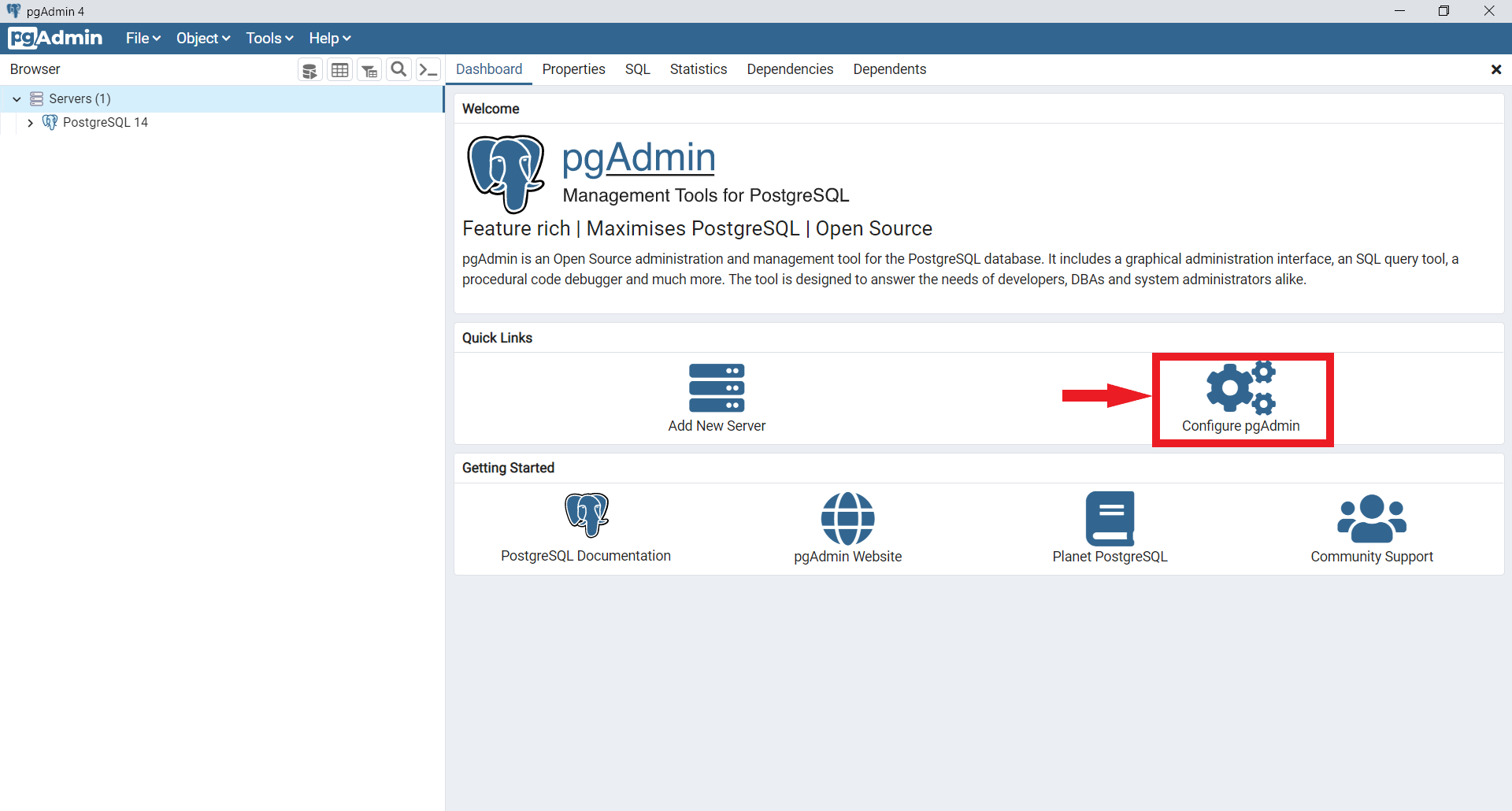Open the Tools menu
Screen dimensions: 1512x811
269,38
